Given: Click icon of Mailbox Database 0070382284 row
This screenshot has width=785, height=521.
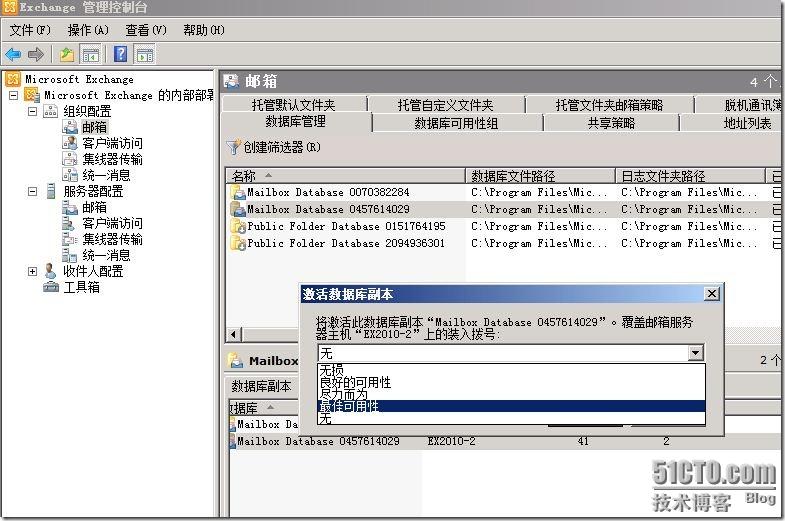Looking at the screenshot, I should (237, 192).
